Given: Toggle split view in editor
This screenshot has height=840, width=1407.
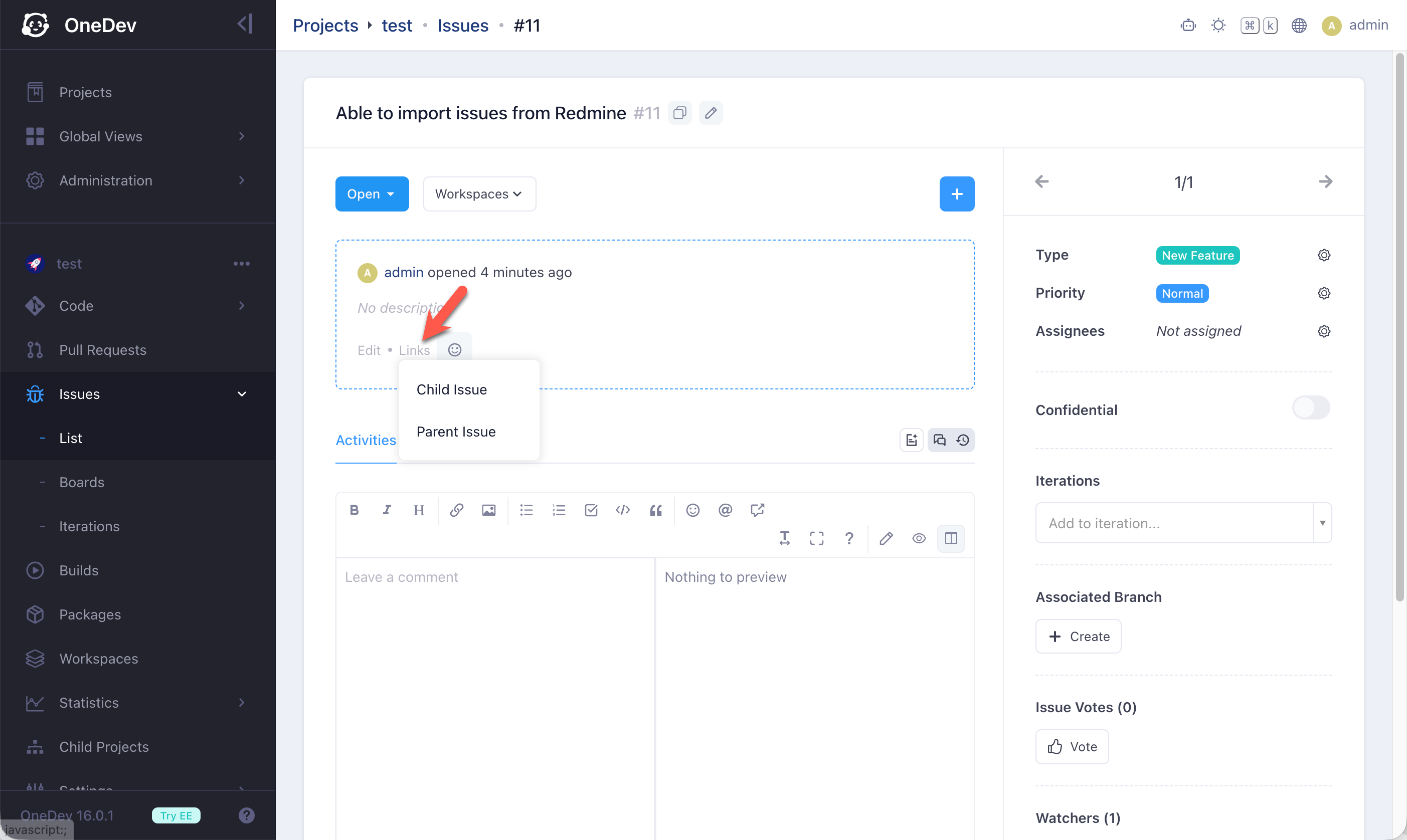Looking at the screenshot, I should pyautogui.click(x=951, y=538).
